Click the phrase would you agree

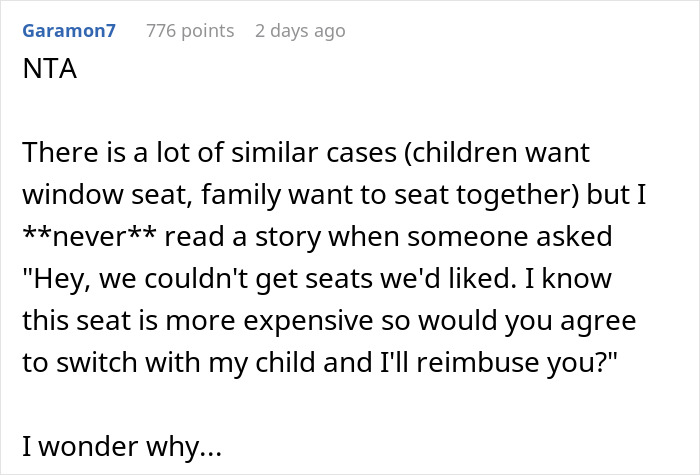click(527, 320)
